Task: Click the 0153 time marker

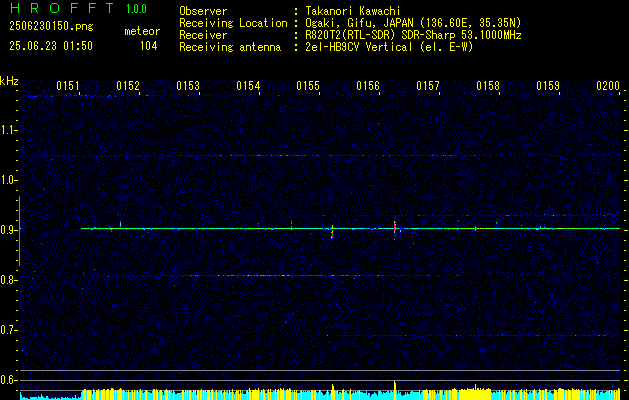Action: [x=188, y=86]
